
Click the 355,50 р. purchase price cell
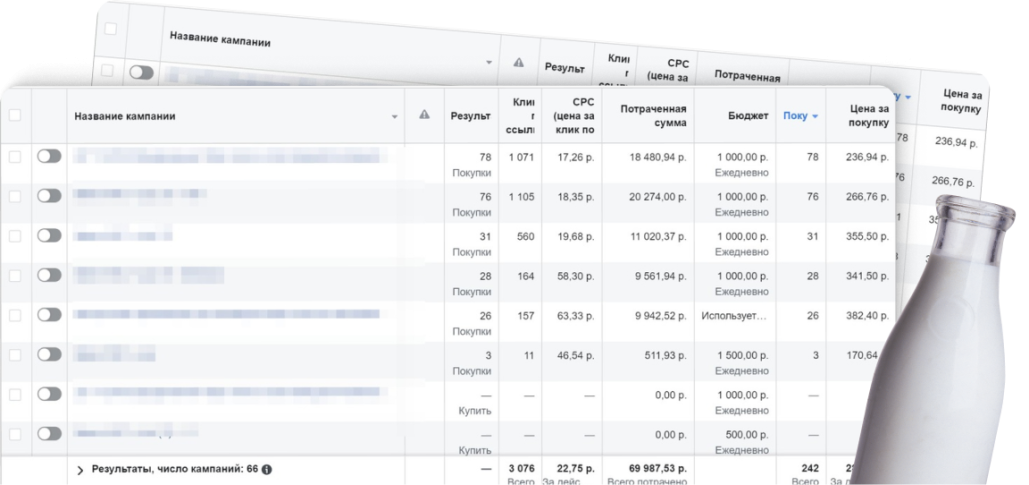(x=867, y=237)
